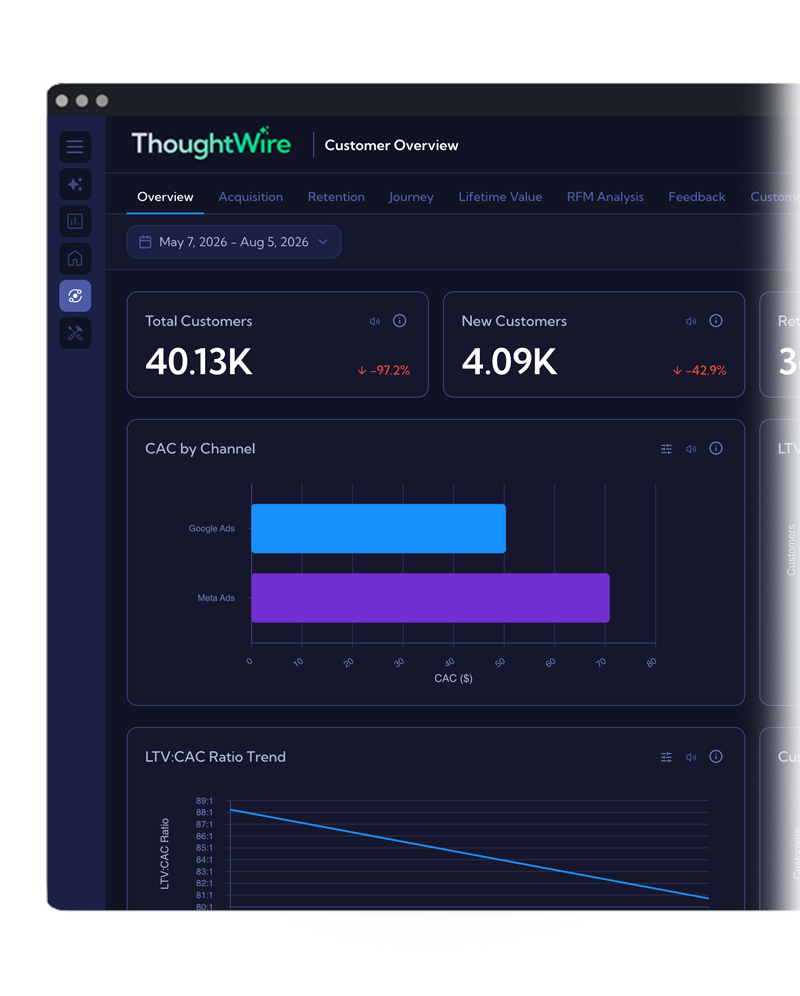Click the Customer Overview page title
This screenshot has height=996, width=800.
click(391, 145)
